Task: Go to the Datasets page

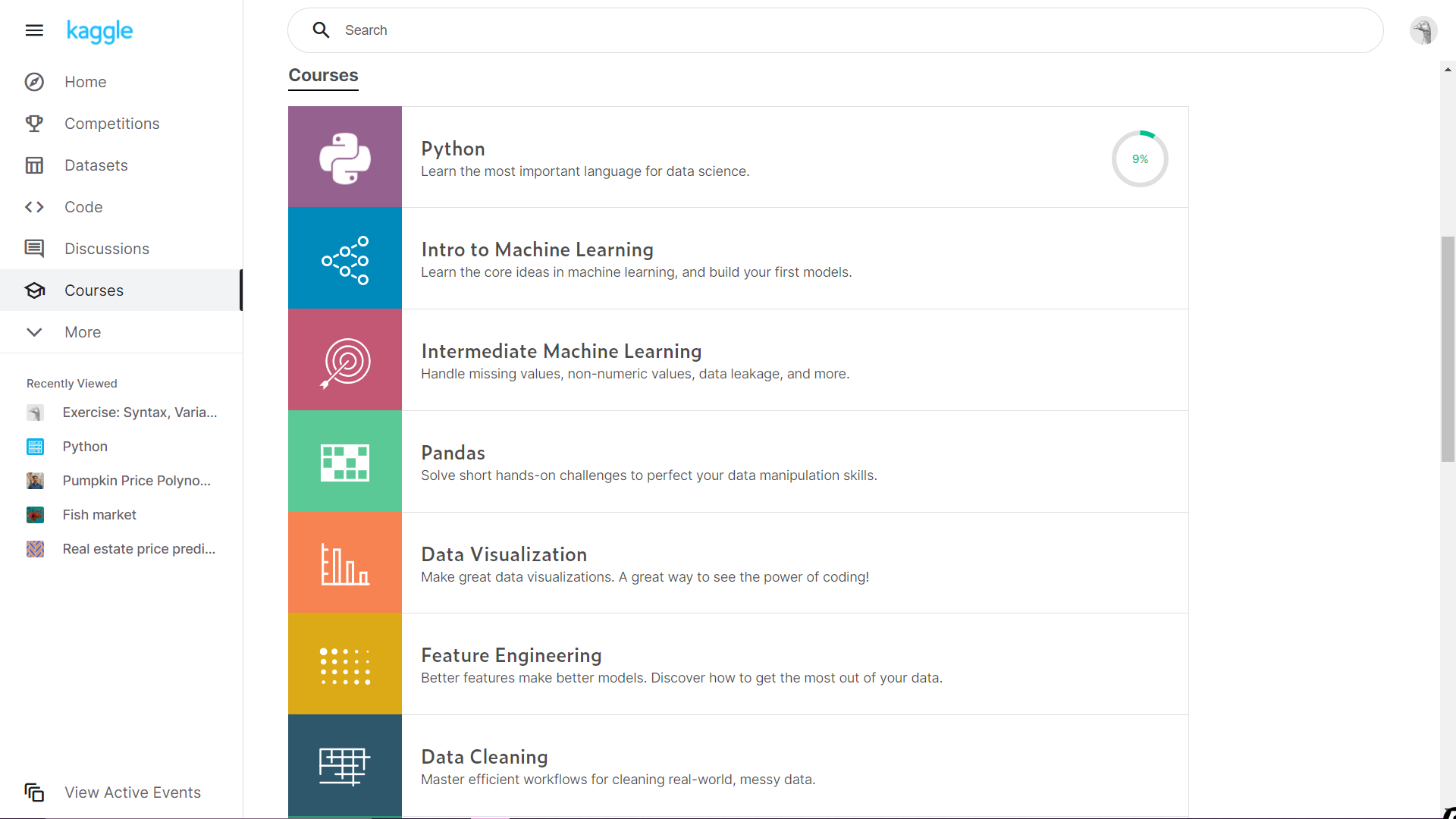Action: pyautogui.click(x=96, y=165)
